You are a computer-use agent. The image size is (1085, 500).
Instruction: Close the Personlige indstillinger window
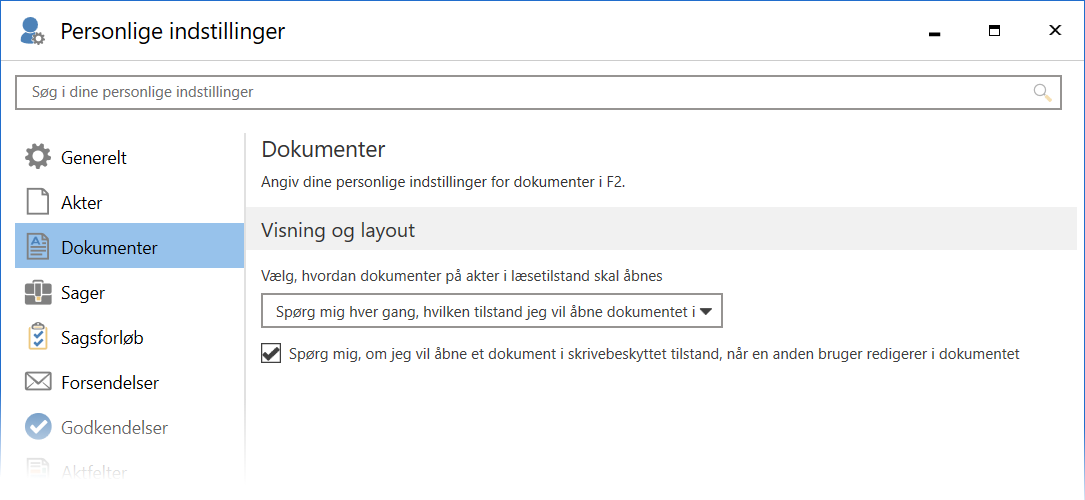pyautogui.click(x=1054, y=31)
